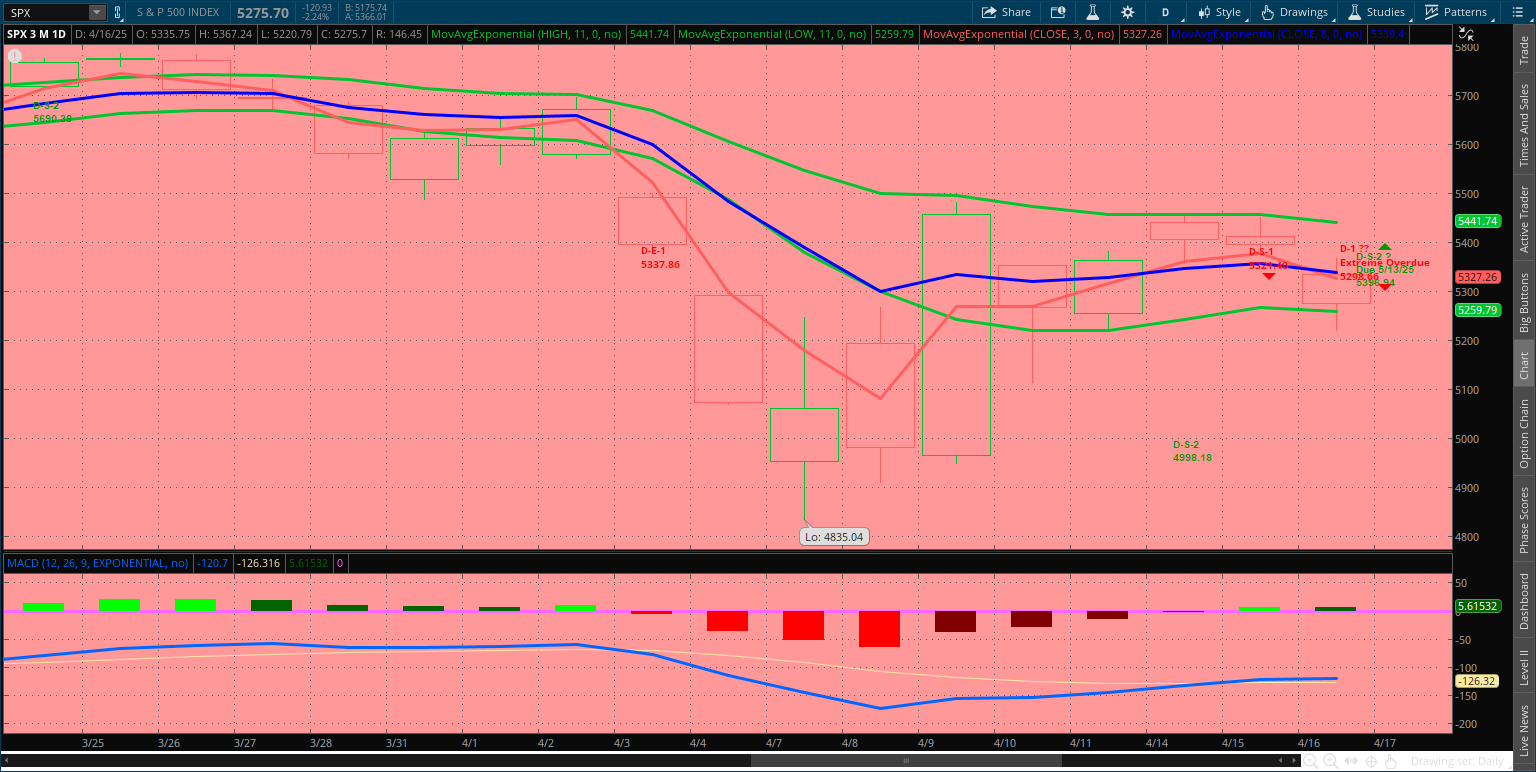This screenshot has width=1536, height=772.
Task: Open the Active Trader side tab
Action: pos(1524,219)
